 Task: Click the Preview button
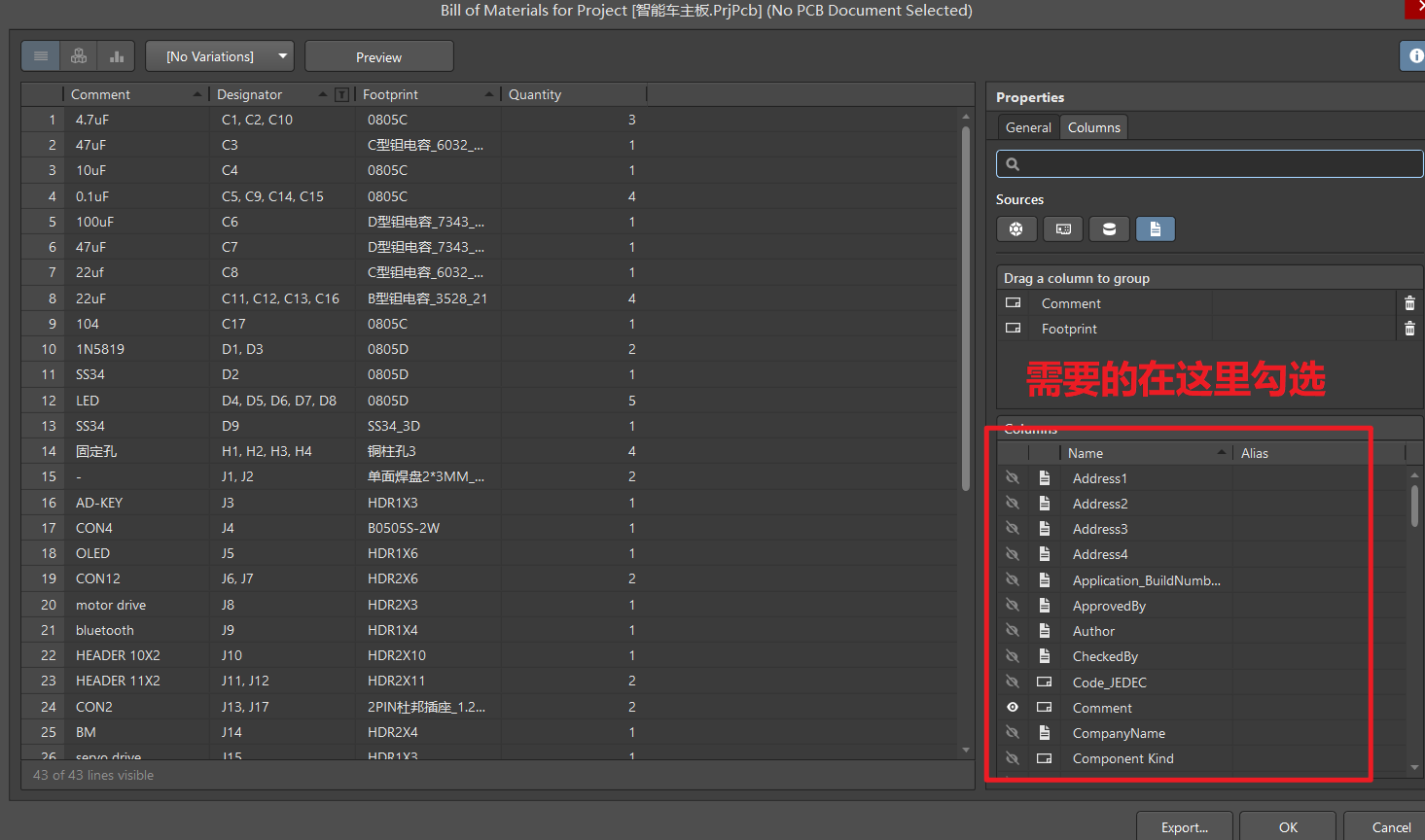(379, 56)
